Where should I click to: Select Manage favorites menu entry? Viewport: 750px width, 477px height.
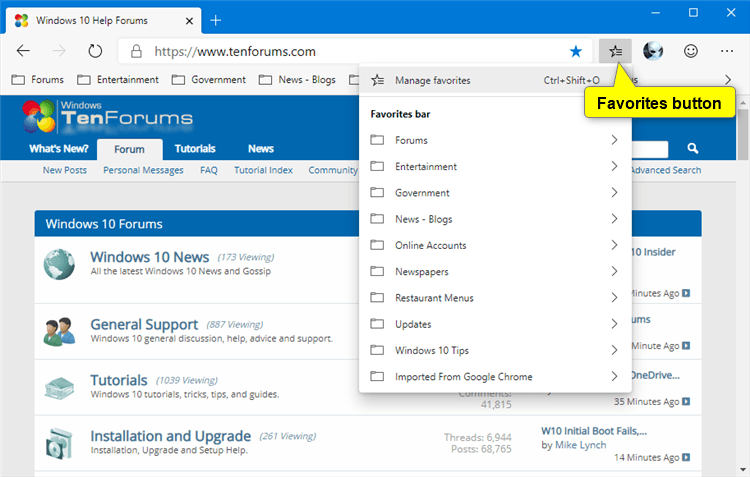pos(495,80)
